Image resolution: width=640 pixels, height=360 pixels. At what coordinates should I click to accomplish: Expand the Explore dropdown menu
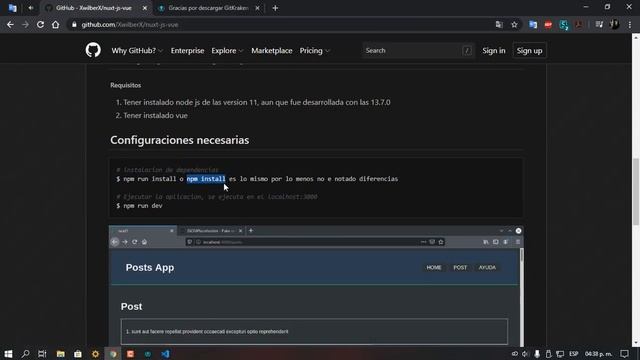[227, 51]
